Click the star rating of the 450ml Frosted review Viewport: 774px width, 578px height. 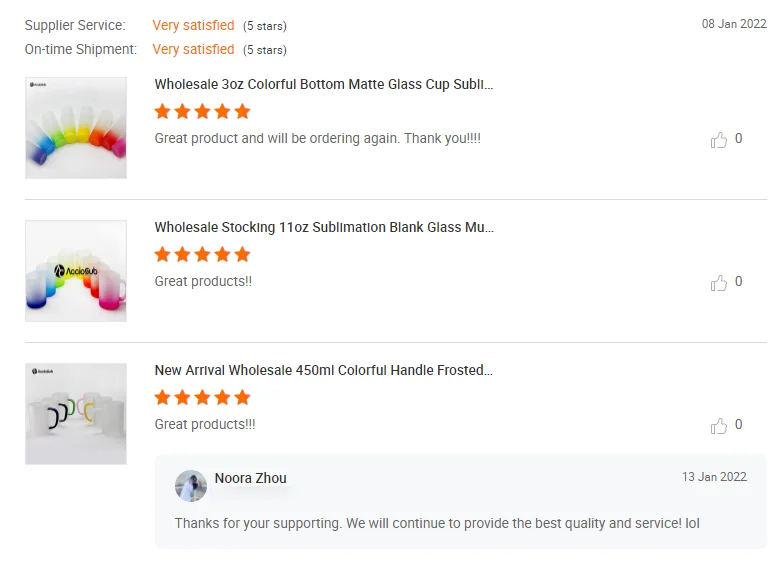coord(202,398)
